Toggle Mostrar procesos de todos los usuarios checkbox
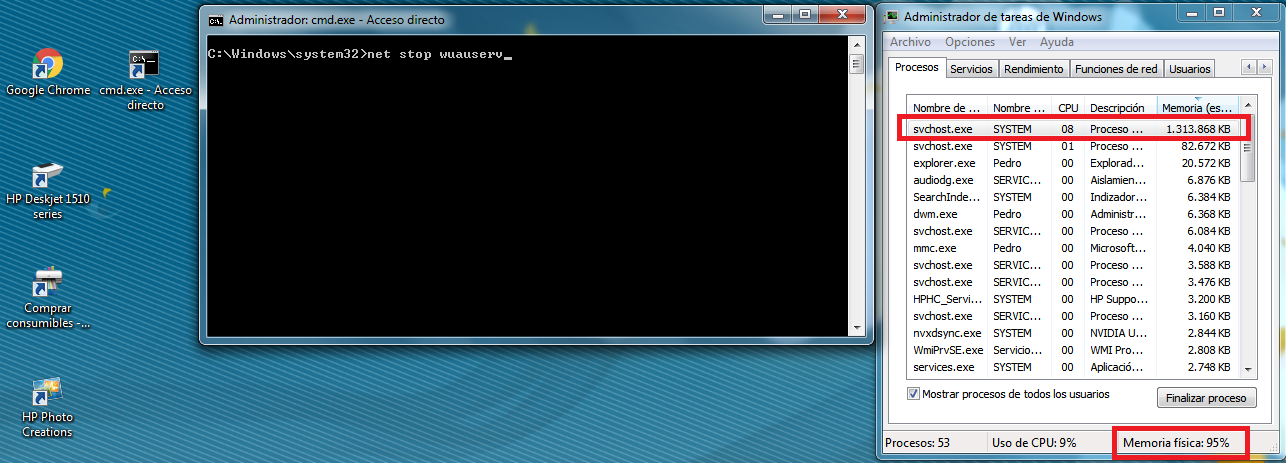Screen dimensions: 1286x463 (913, 394)
